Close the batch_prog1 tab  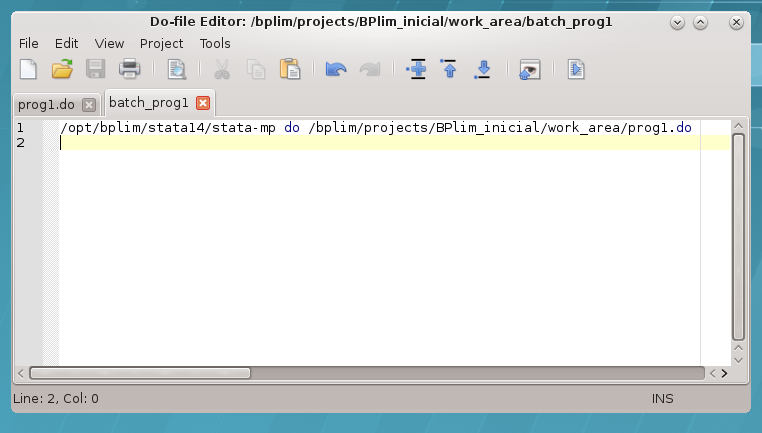[x=203, y=103]
